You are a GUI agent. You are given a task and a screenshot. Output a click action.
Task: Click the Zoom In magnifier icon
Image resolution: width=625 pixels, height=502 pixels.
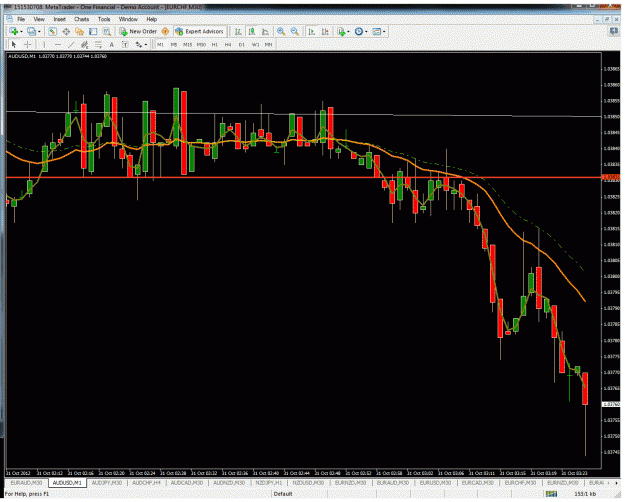(x=281, y=31)
